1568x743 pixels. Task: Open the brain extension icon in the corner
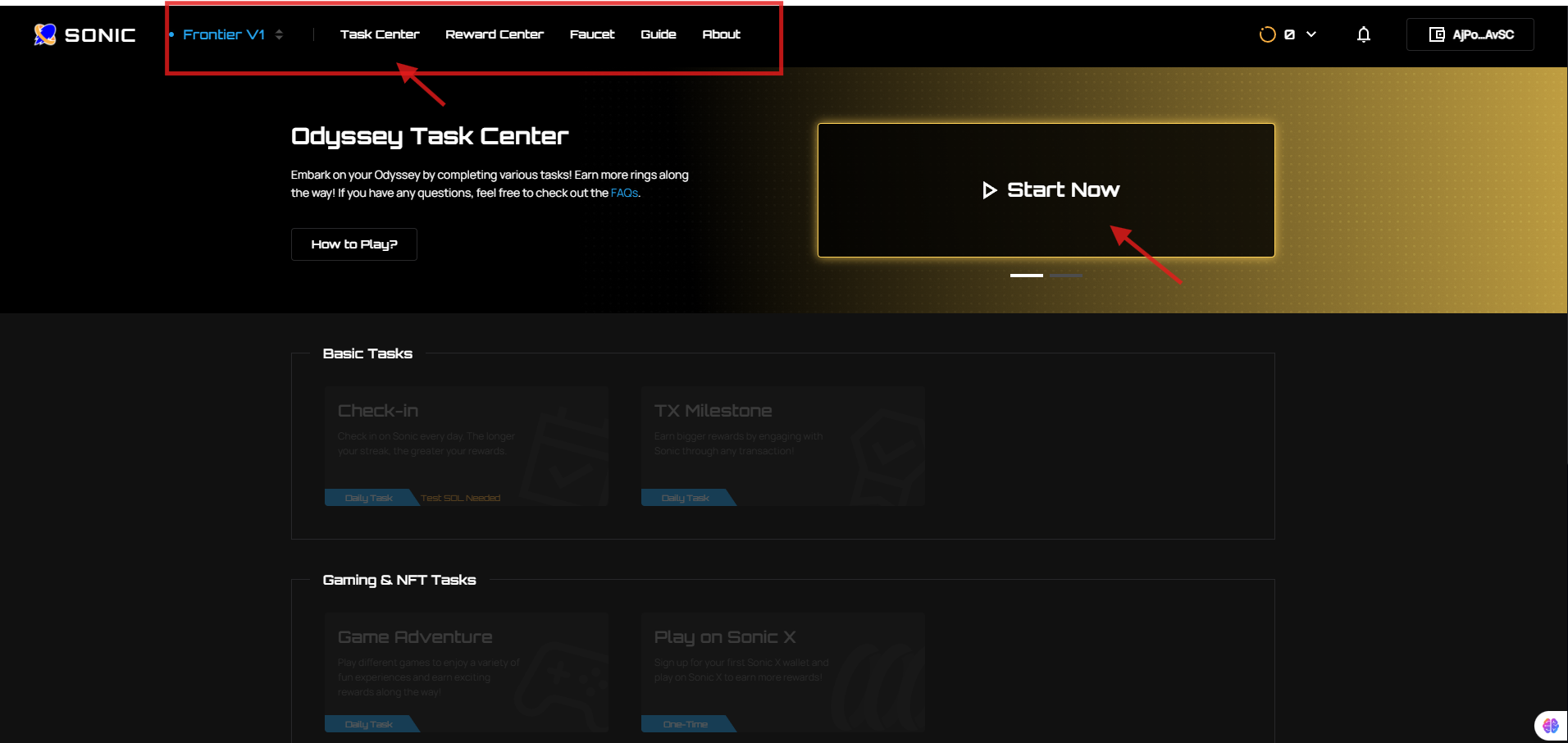[x=1550, y=725]
